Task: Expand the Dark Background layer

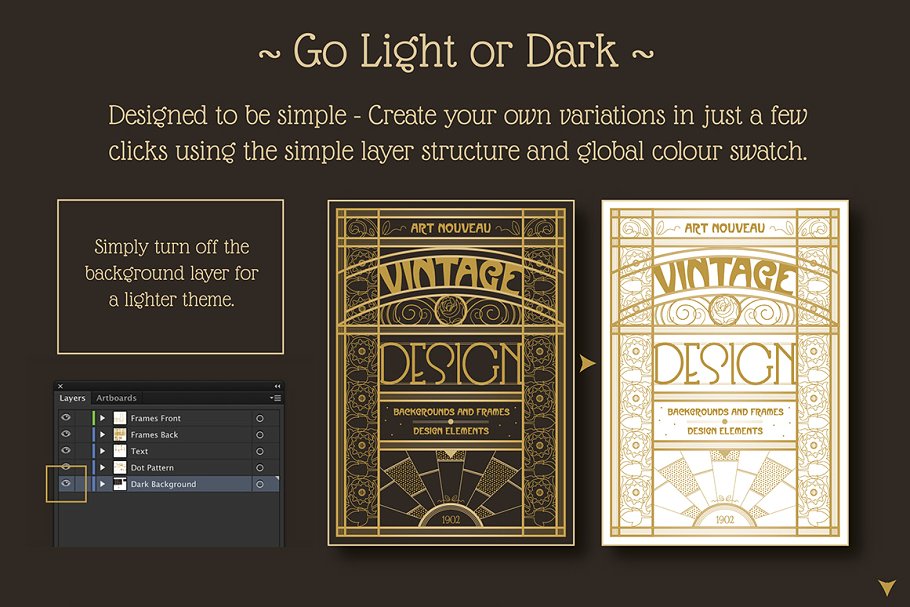Action: 102,484
